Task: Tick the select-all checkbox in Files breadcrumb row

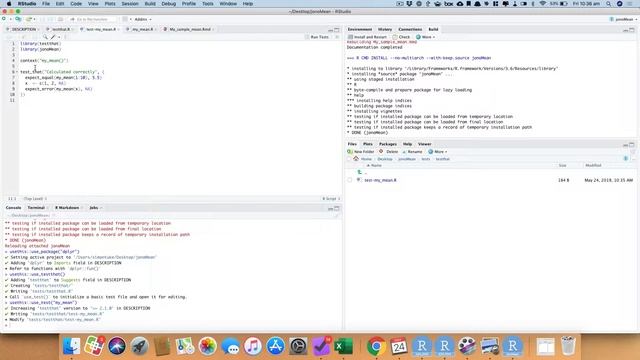Action: 349,159
